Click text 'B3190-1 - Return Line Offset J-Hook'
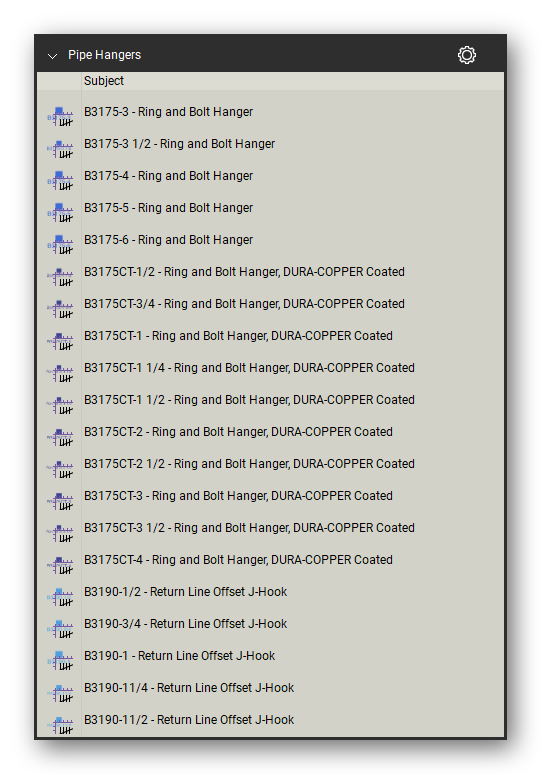This screenshot has width=541, height=774. [180, 657]
